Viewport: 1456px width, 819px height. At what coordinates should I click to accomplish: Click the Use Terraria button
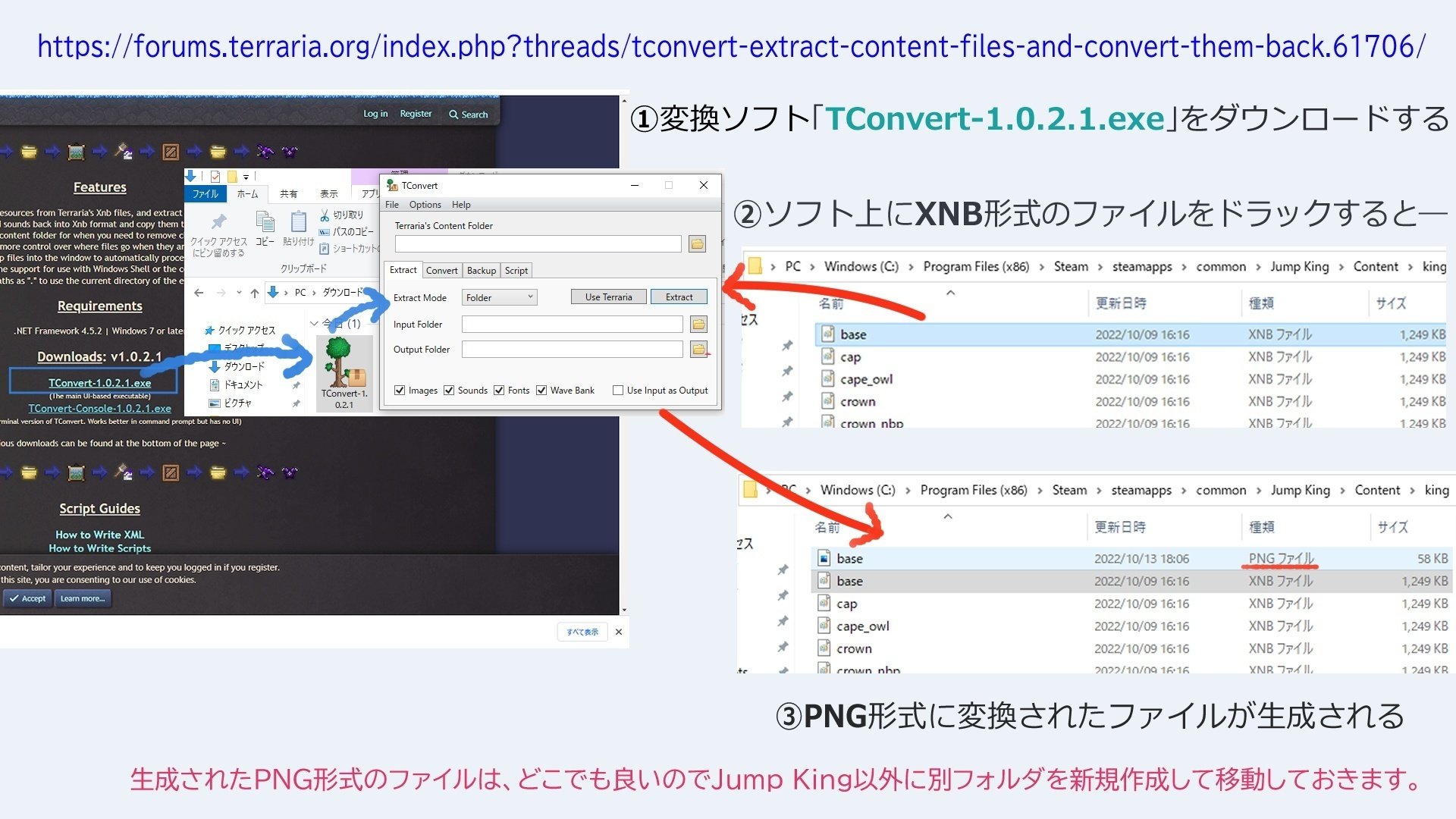[x=608, y=297]
